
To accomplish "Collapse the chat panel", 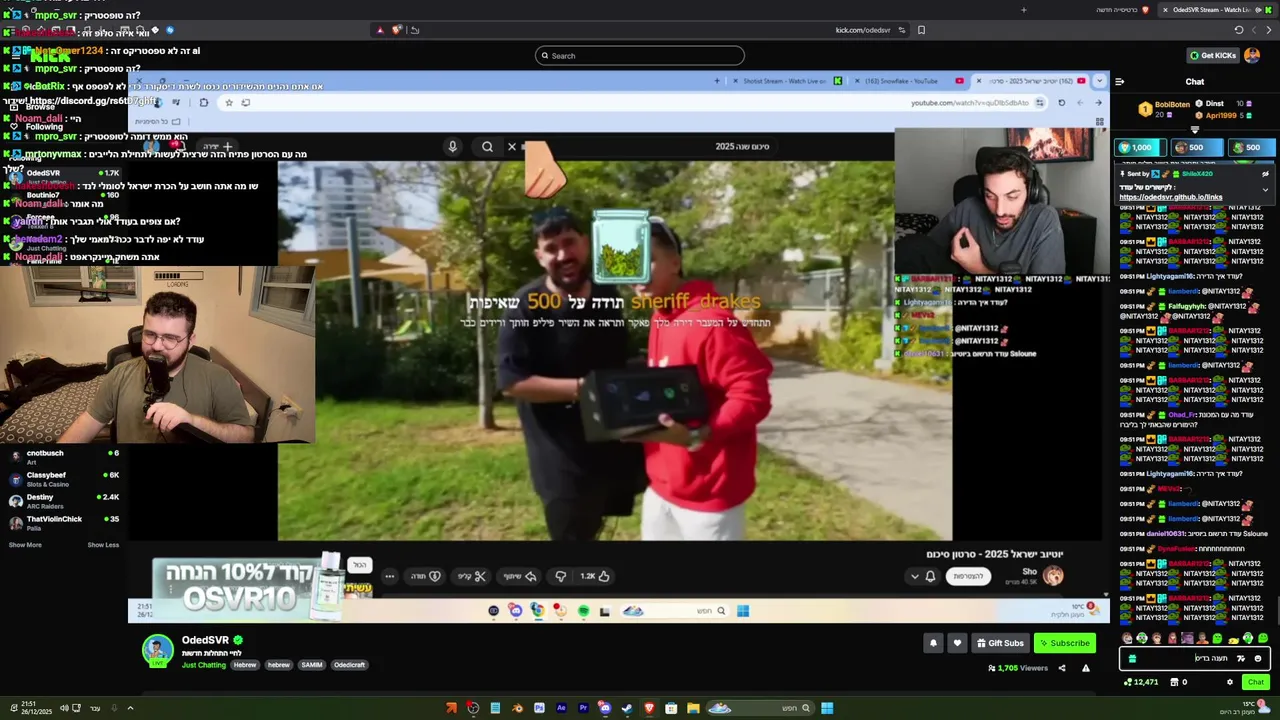I will point(1120,82).
